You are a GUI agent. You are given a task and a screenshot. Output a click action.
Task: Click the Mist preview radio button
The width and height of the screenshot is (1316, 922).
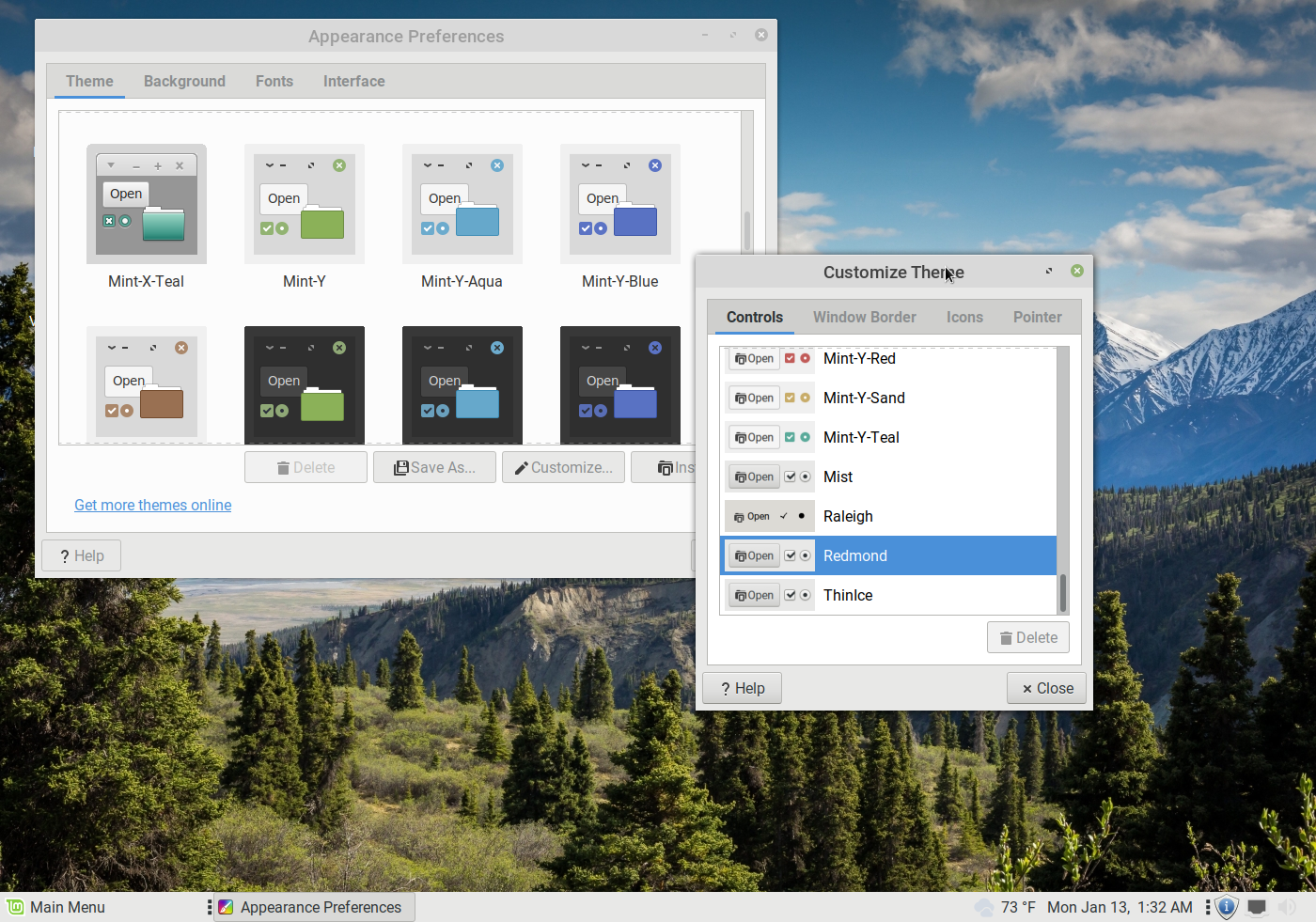coord(806,477)
